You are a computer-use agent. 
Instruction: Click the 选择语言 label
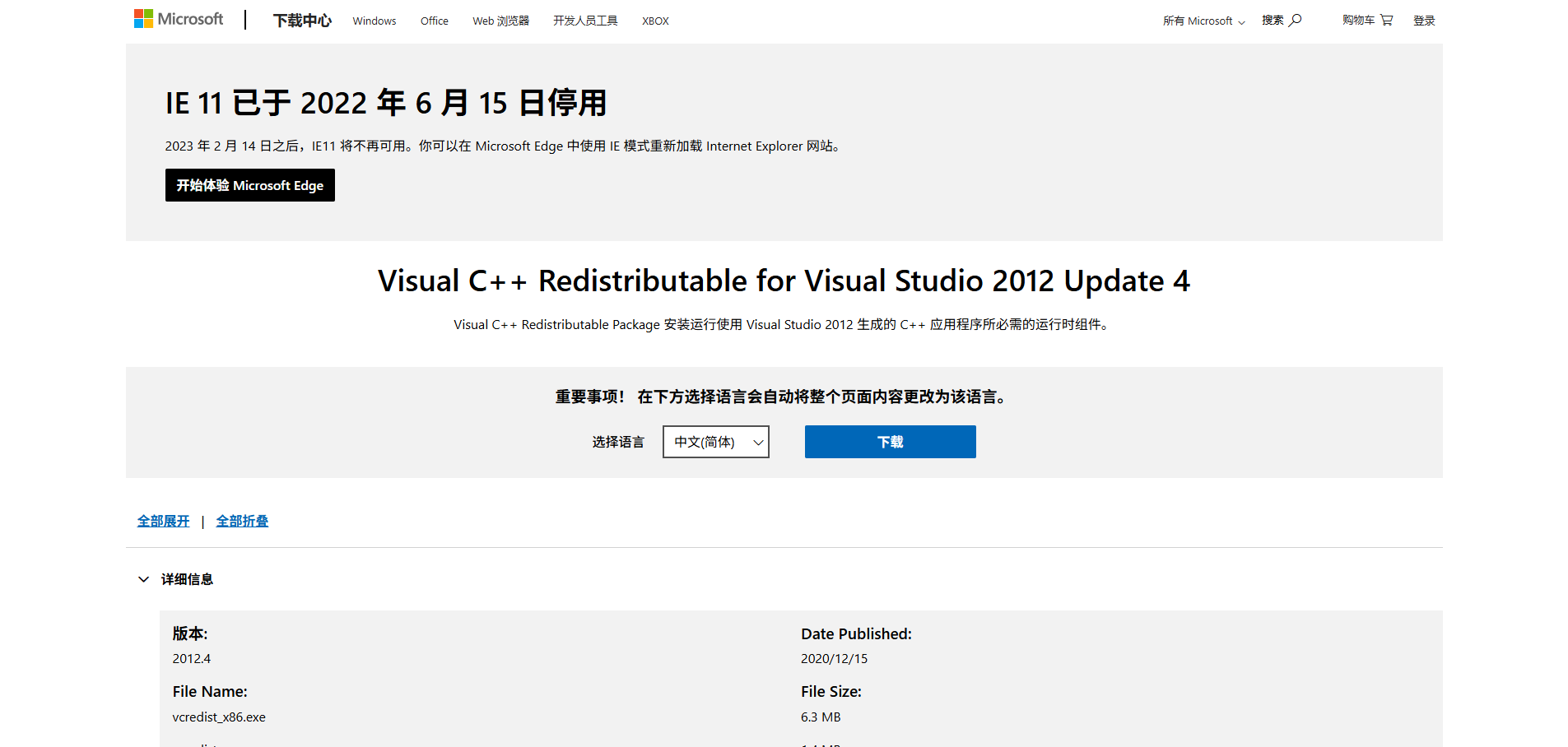click(x=618, y=442)
